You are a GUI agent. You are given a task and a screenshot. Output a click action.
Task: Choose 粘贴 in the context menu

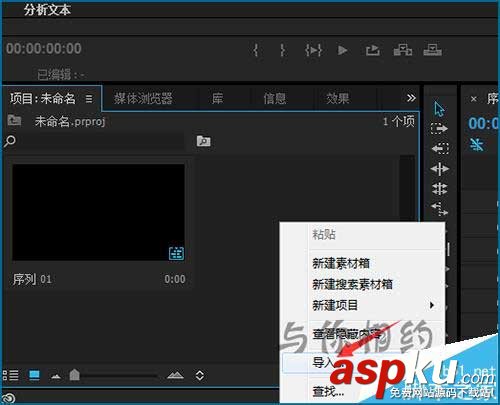(324, 234)
